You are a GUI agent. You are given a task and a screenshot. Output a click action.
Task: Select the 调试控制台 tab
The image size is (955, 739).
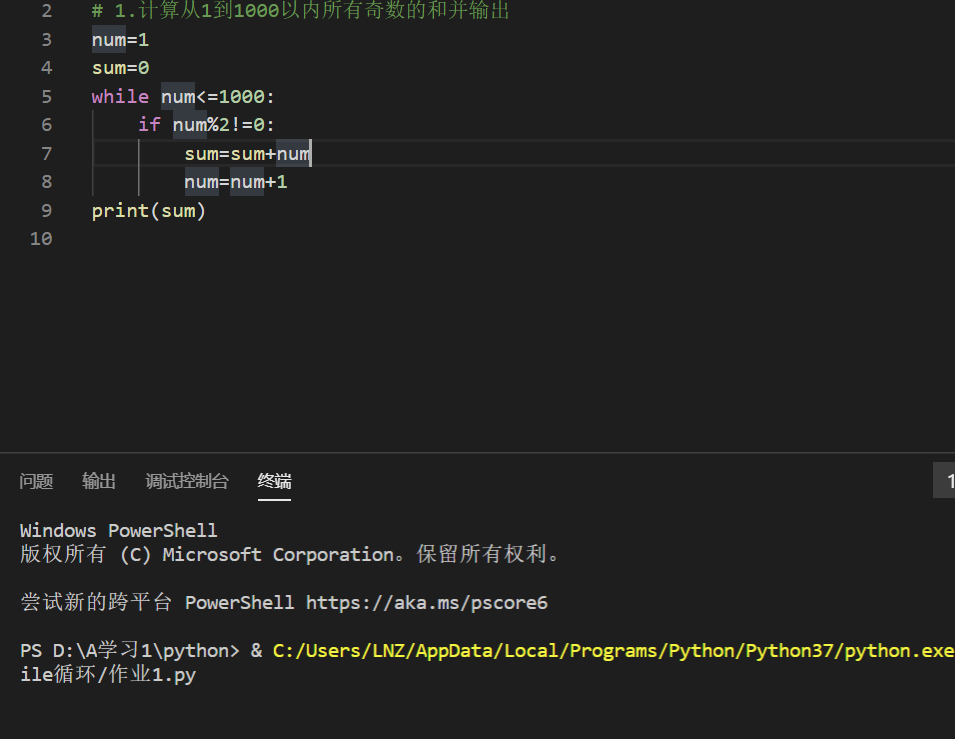tap(186, 481)
